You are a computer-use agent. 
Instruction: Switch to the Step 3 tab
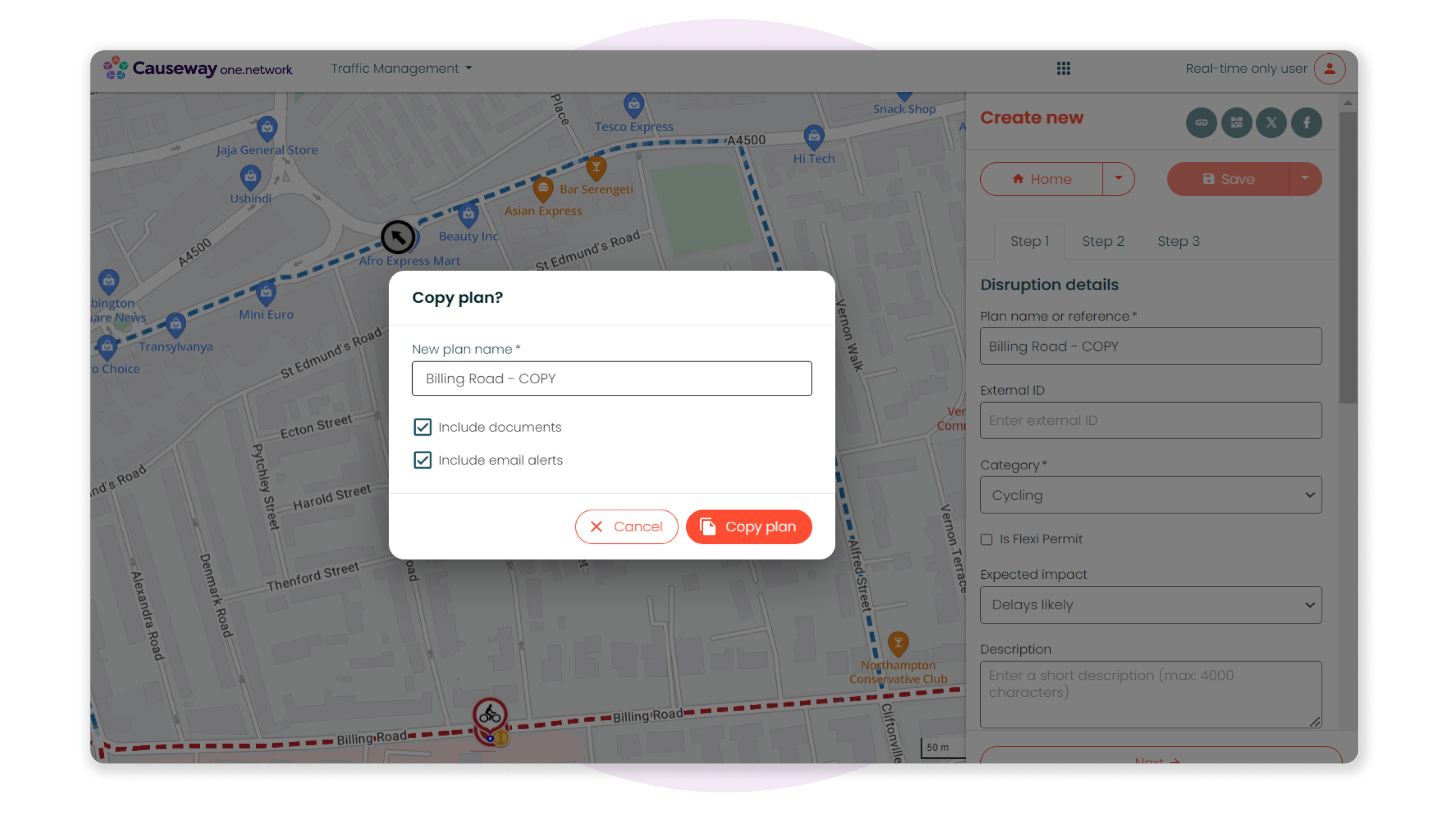1178,242
